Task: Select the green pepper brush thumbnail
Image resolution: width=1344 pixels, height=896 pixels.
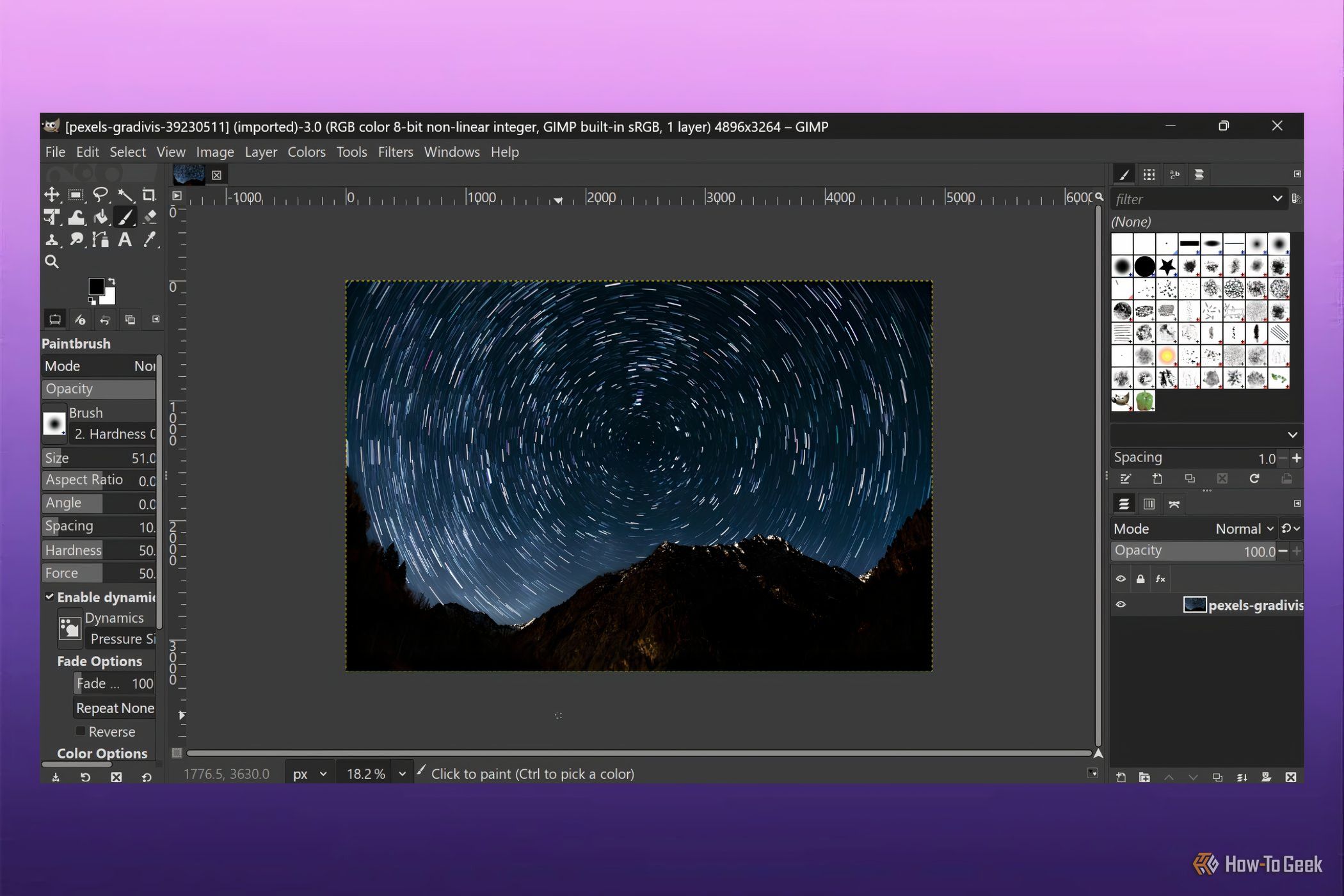Action: pyautogui.click(x=1144, y=401)
